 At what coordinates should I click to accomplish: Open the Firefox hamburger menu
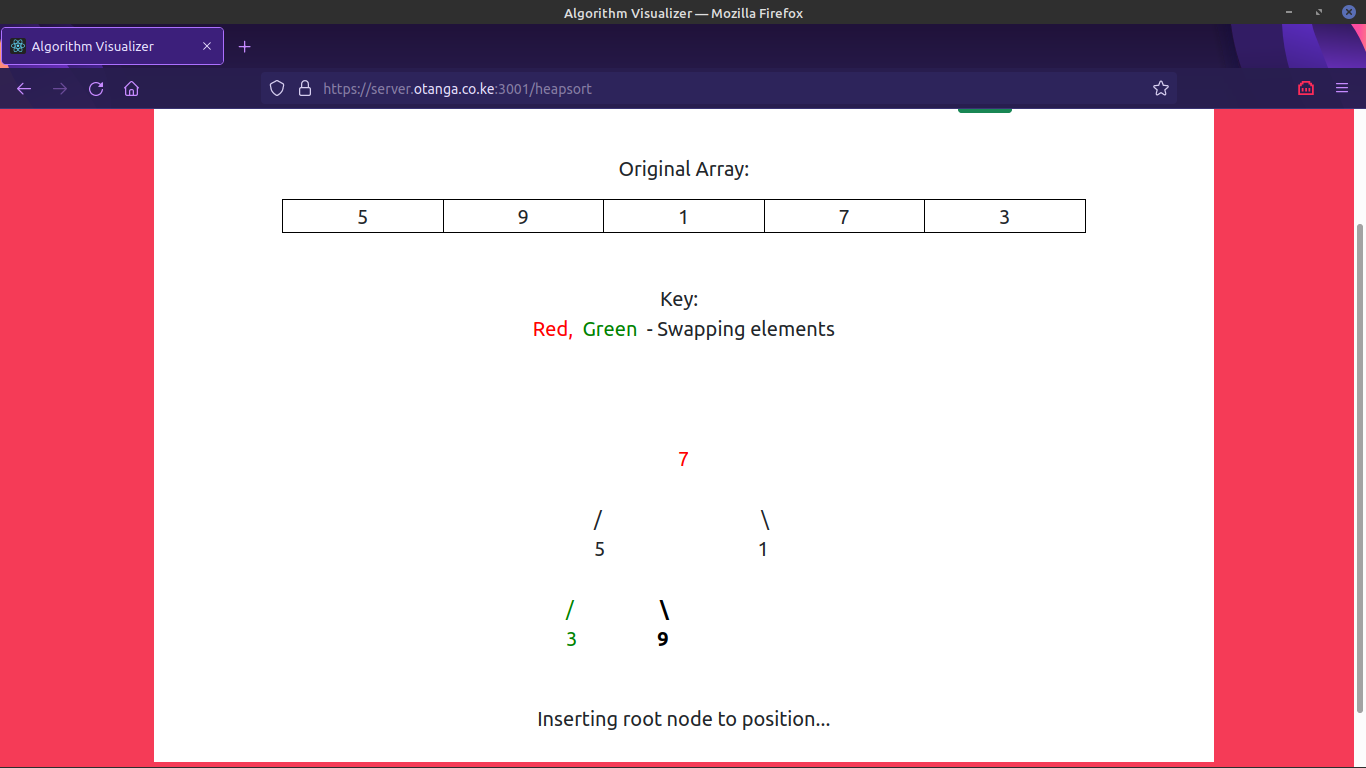click(x=1342, y=88)
